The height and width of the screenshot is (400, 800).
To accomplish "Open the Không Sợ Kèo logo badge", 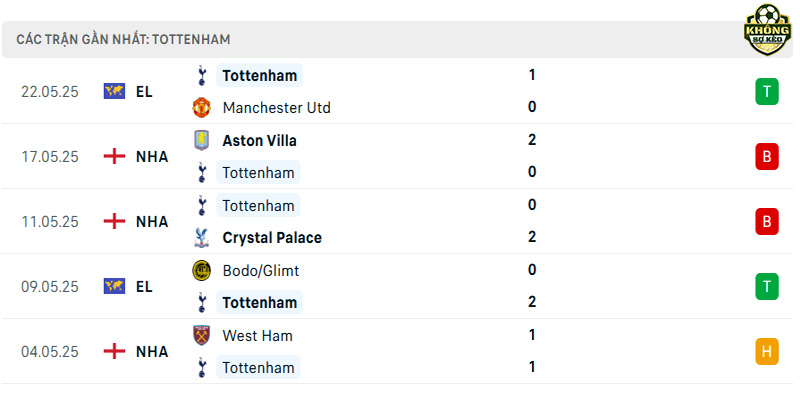I will tap(767, 30).
